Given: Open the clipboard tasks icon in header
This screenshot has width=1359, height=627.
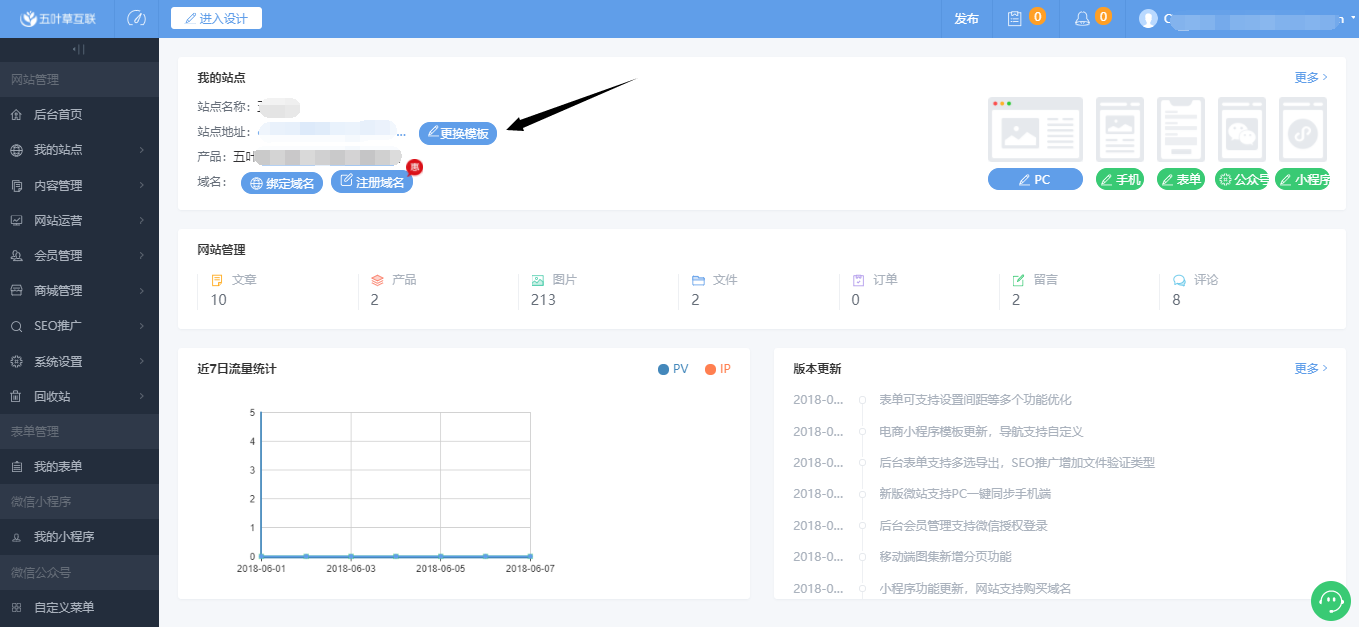Looking at the screenshot, I should [1015, 18].
